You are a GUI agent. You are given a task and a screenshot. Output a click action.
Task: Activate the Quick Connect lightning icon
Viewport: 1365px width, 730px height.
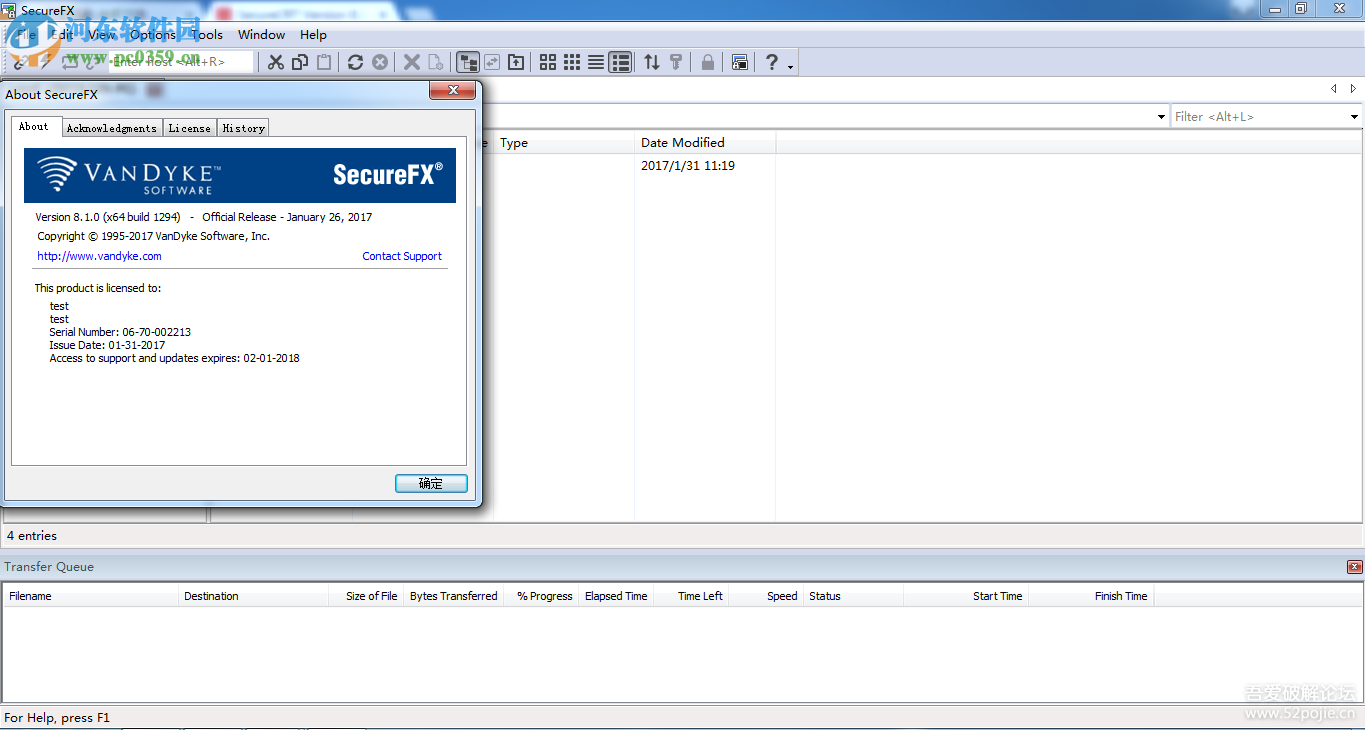coord(44,62)
